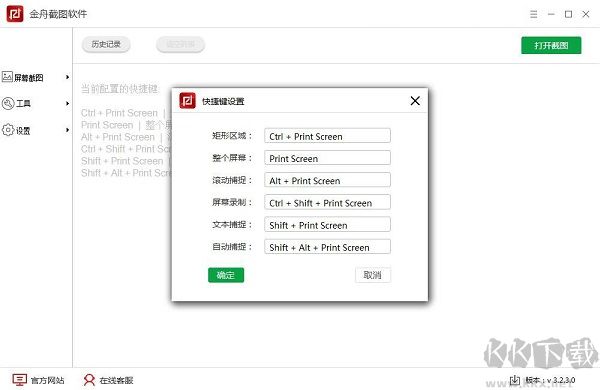The image size is (600, 390).
Task: Maximize the 金舟截图软件 window
Action: point(569,15)
